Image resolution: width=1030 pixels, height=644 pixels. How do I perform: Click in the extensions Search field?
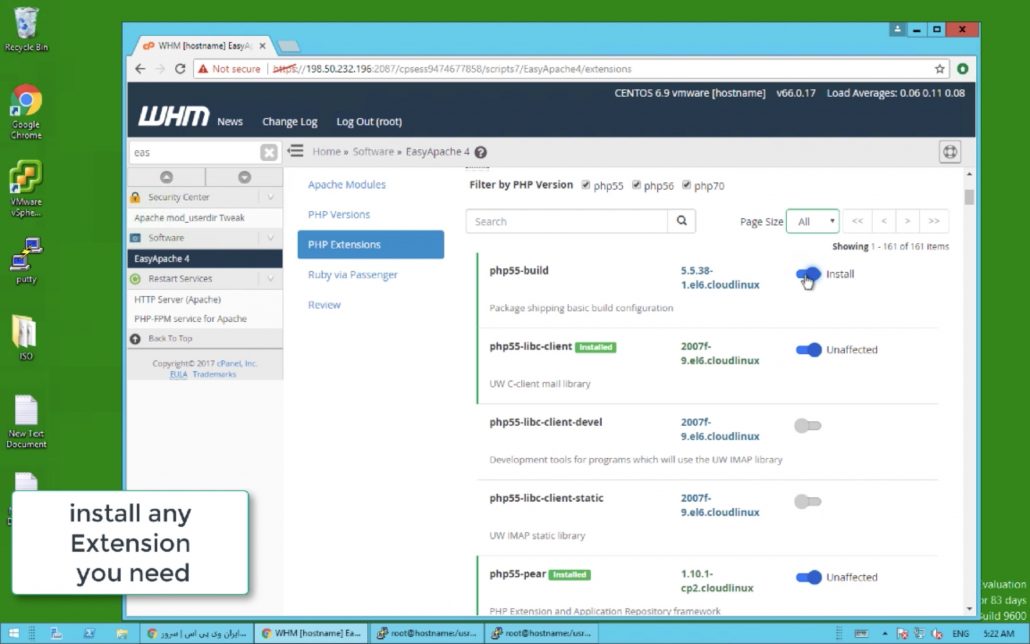[566, 221]
